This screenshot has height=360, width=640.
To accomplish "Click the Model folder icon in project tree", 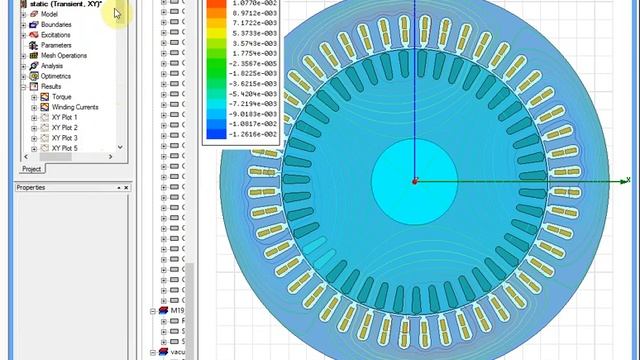I will 34,14.
